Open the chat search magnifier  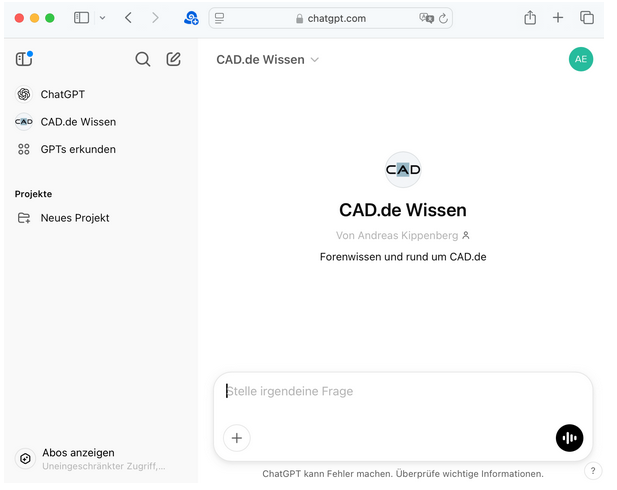pos(142,59)
